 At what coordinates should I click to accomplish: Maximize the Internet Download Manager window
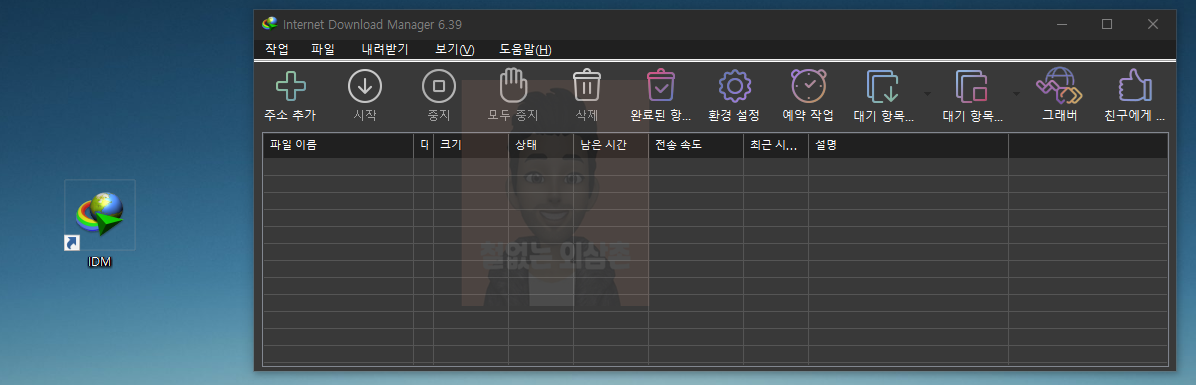point(1107,24)
